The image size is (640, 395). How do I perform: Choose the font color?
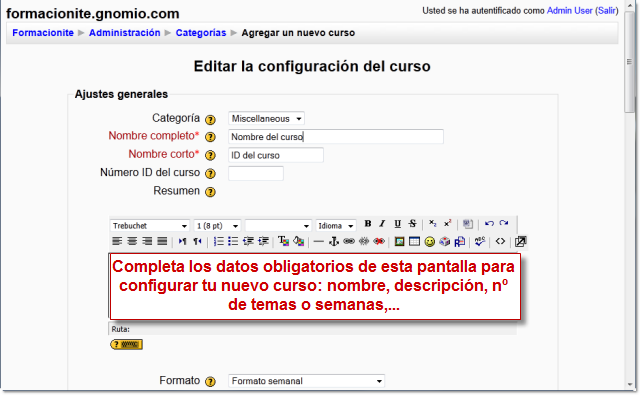coord(283,242)
